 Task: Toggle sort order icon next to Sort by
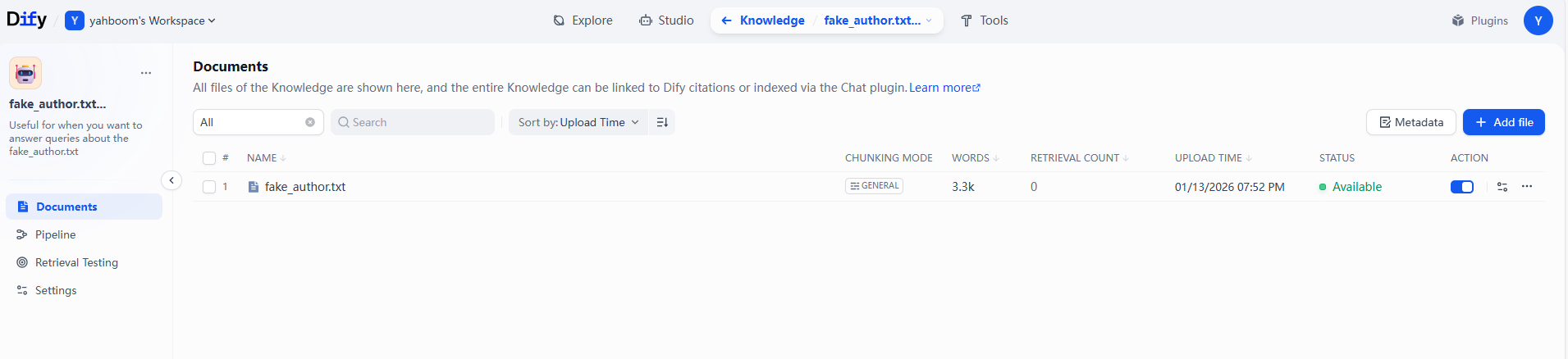coord(662,122)
